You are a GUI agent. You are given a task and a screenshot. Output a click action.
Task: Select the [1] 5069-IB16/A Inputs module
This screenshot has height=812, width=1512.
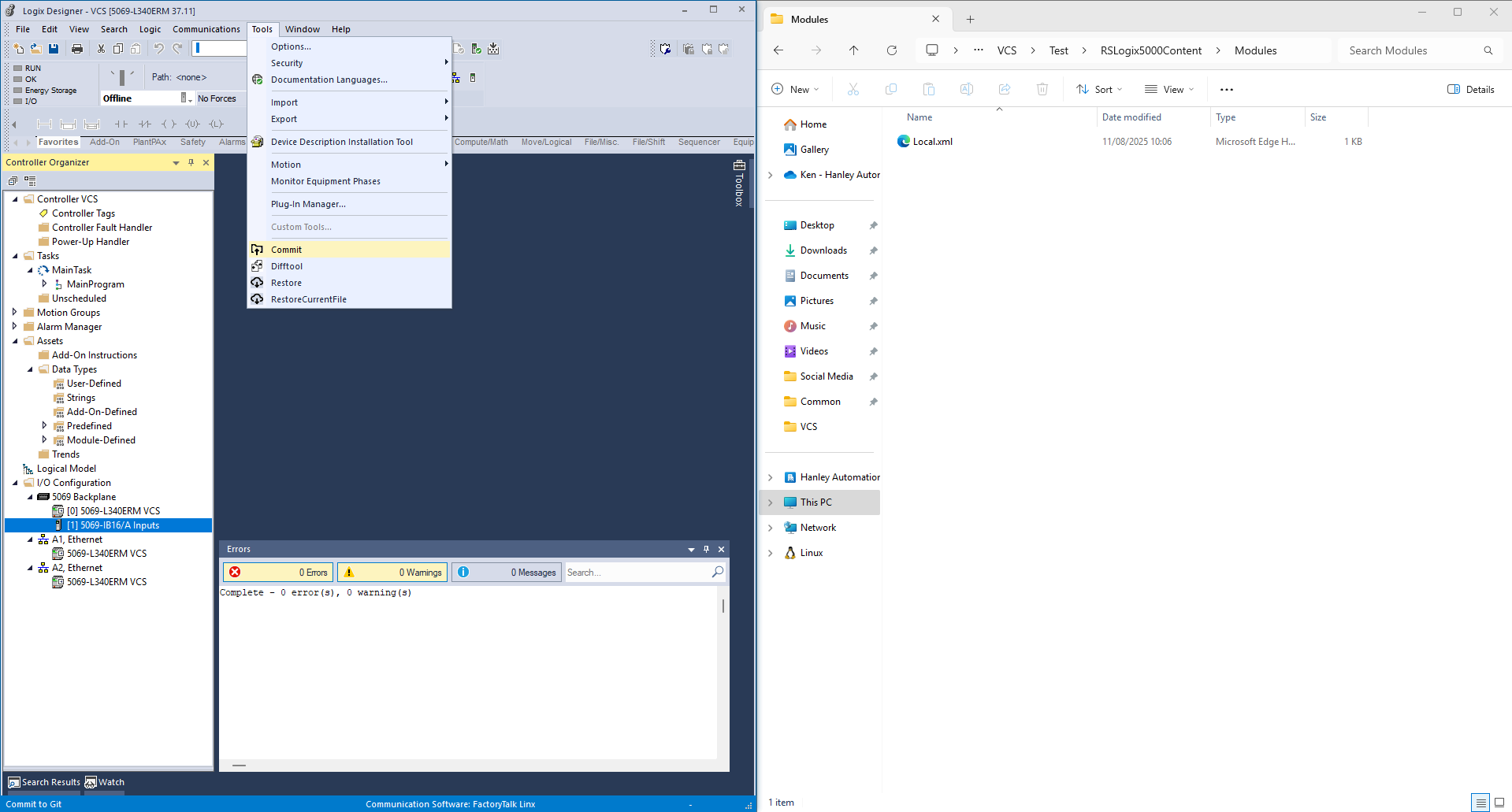[x=109, y=525]
